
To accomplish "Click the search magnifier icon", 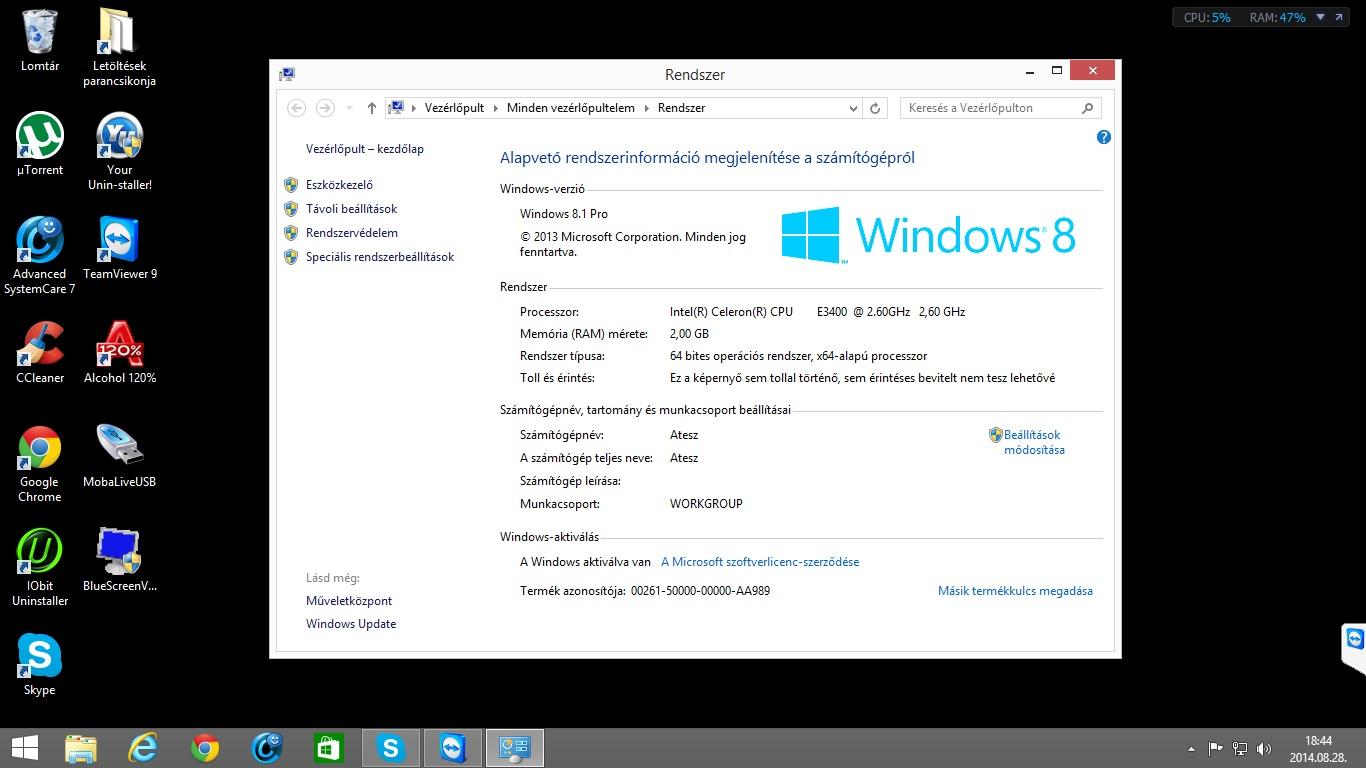I will (x=1088, y=108).
